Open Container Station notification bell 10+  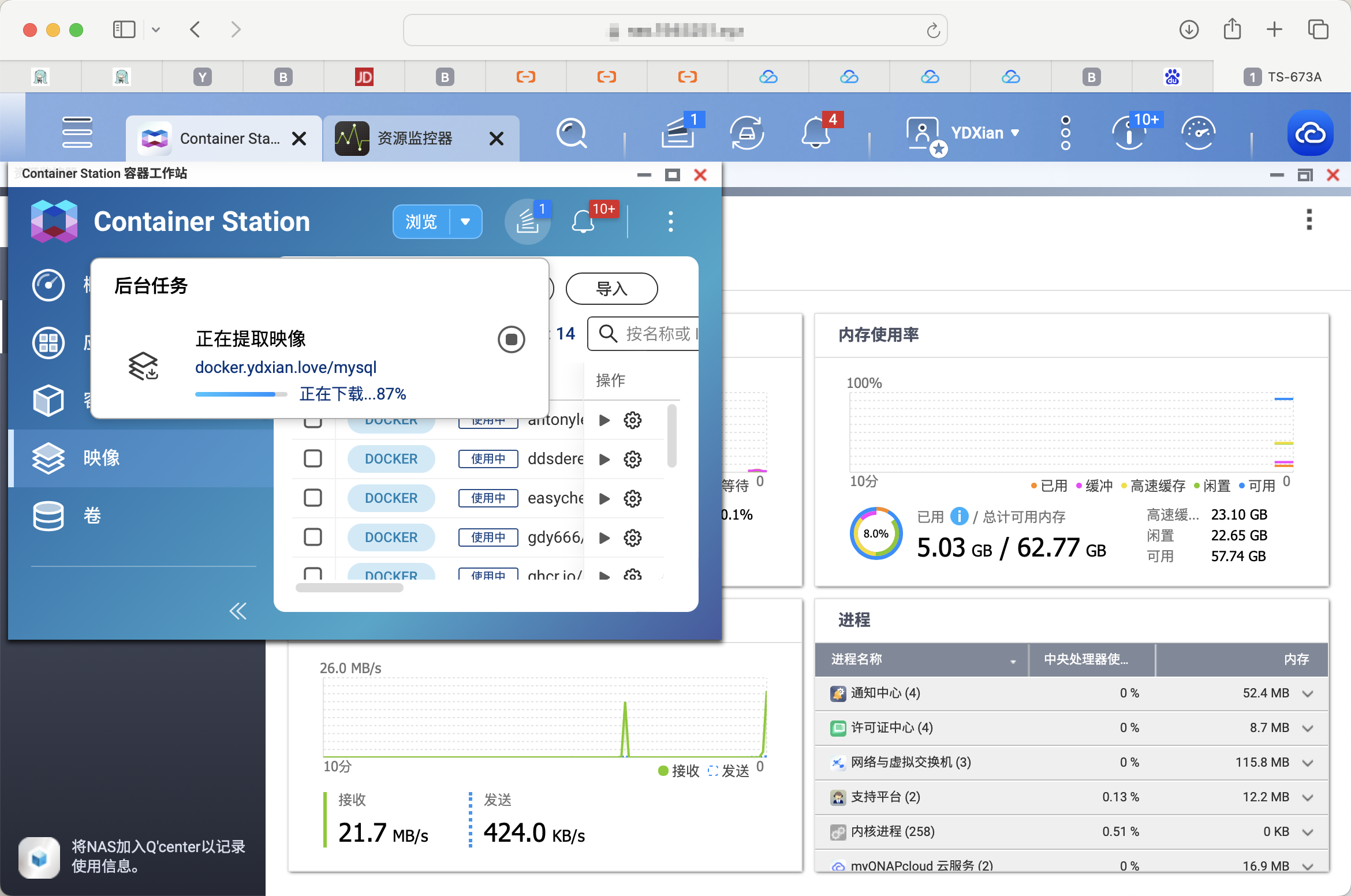coord(584,221)
